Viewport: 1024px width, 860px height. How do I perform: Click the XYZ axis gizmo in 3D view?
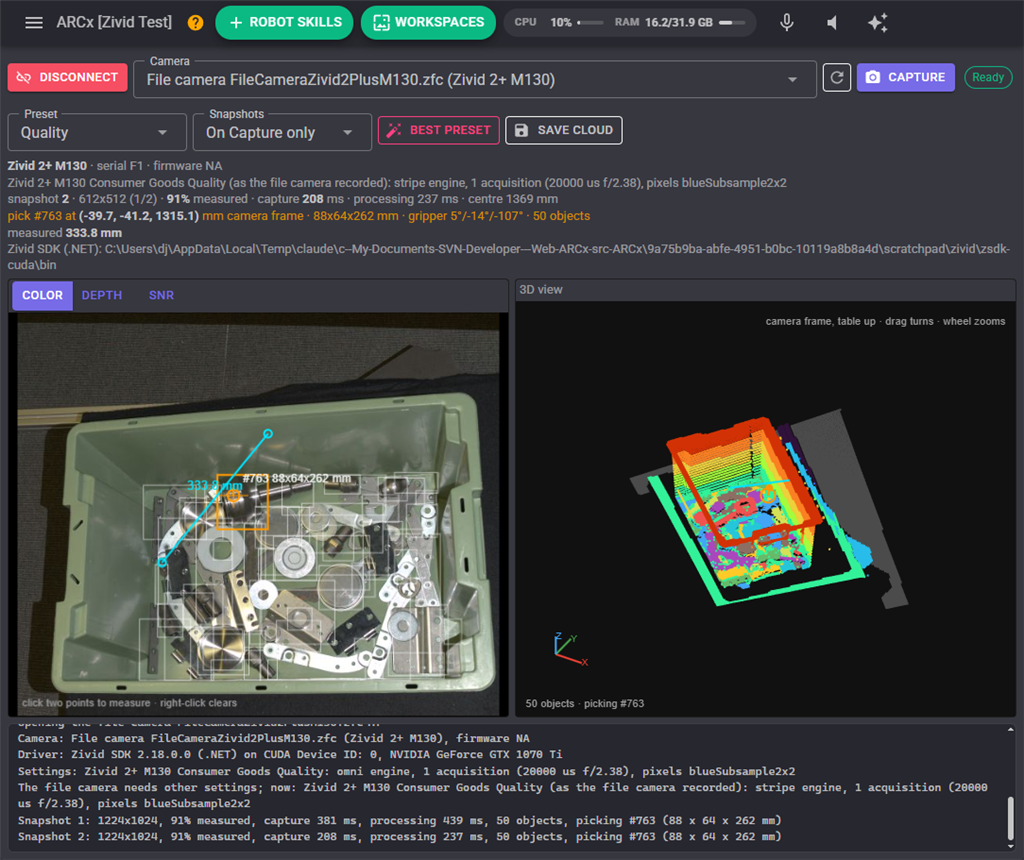coord(569,649)
